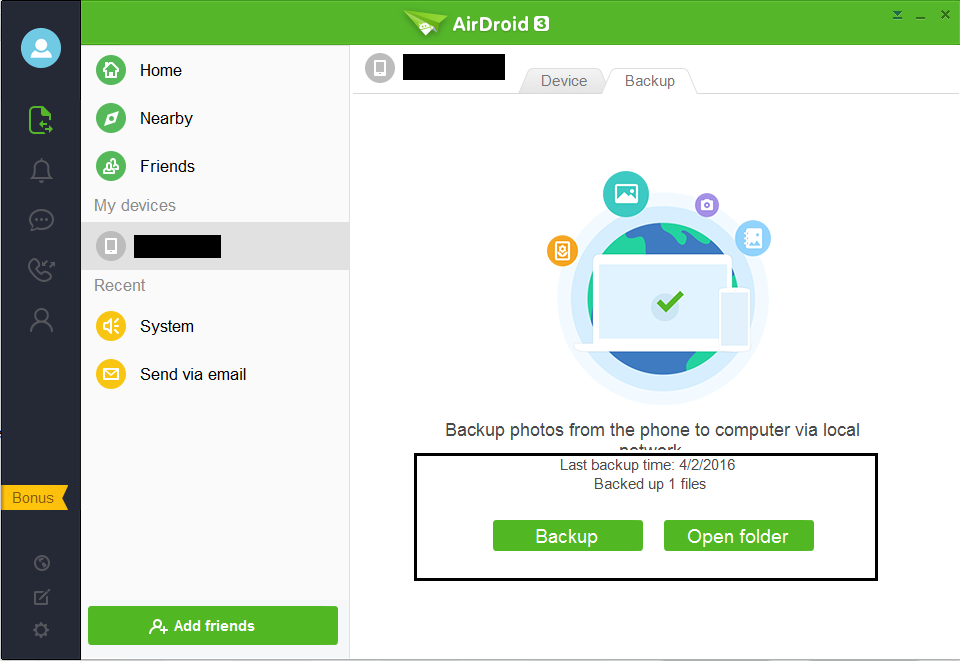Select the file transfer sidebar icon
The height and width of the screenshot is (661, 960).
tap(41, 120)
